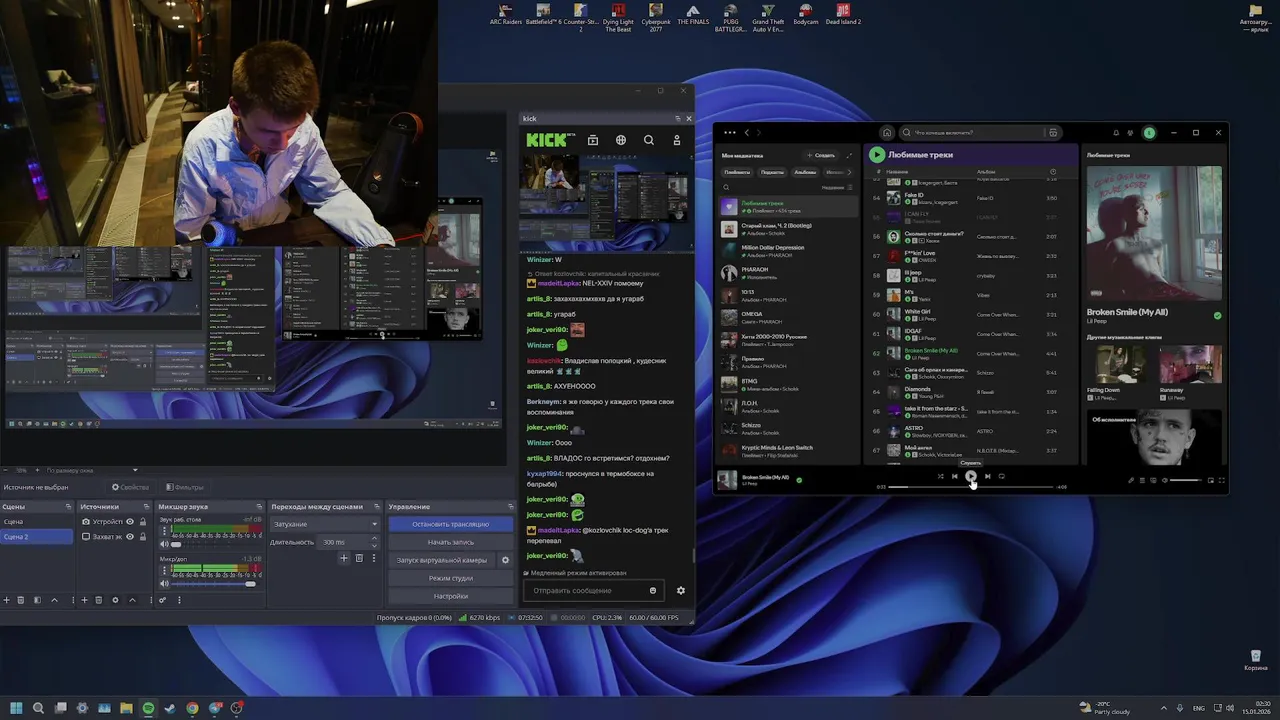Open Spotify connect to device icon
The width and height of the screenshot is (1280, 720).
1153,480
